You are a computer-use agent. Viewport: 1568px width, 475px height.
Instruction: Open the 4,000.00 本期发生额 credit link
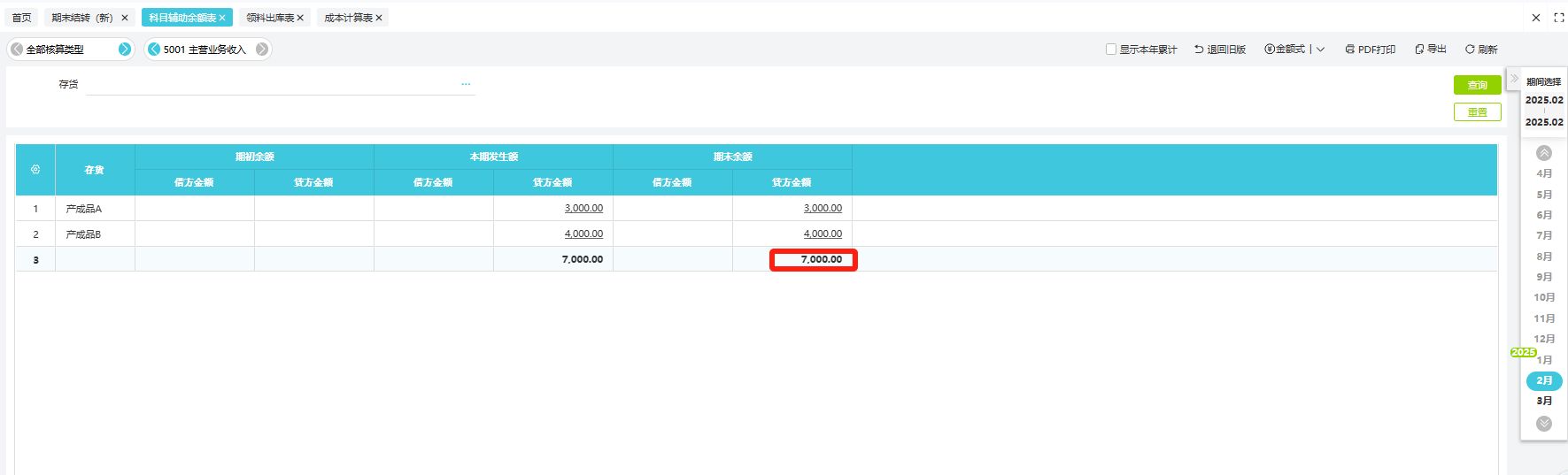[x=583, y=234]
